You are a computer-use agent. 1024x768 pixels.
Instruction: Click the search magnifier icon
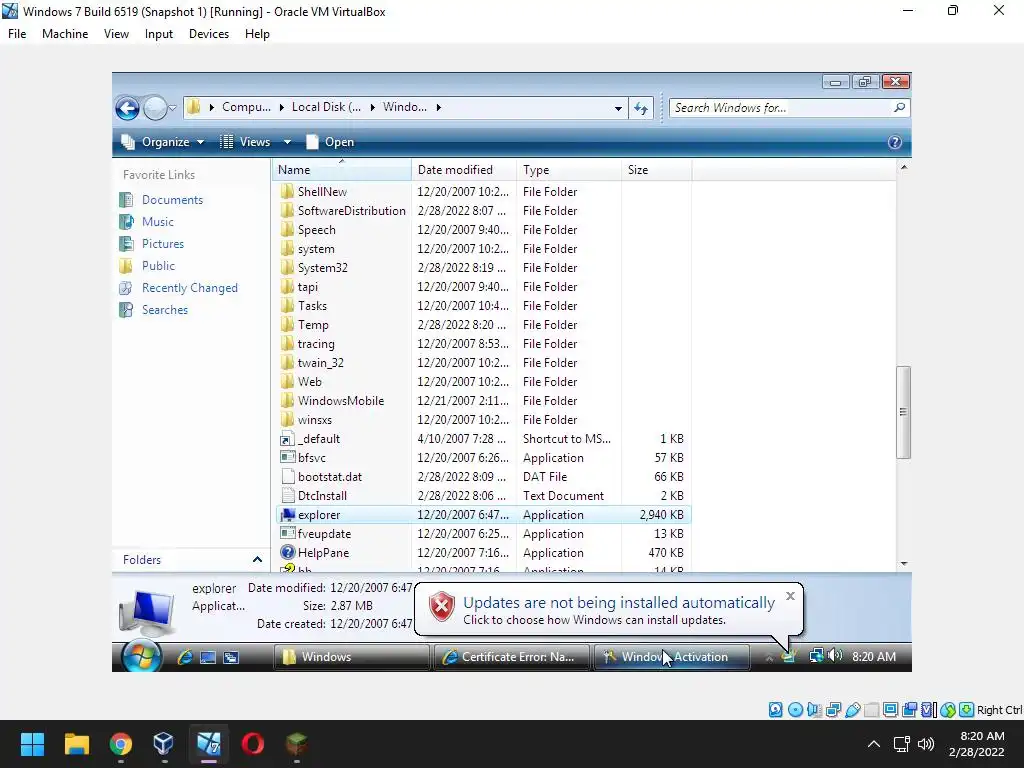pyautogui.click(x=899, y=108)
